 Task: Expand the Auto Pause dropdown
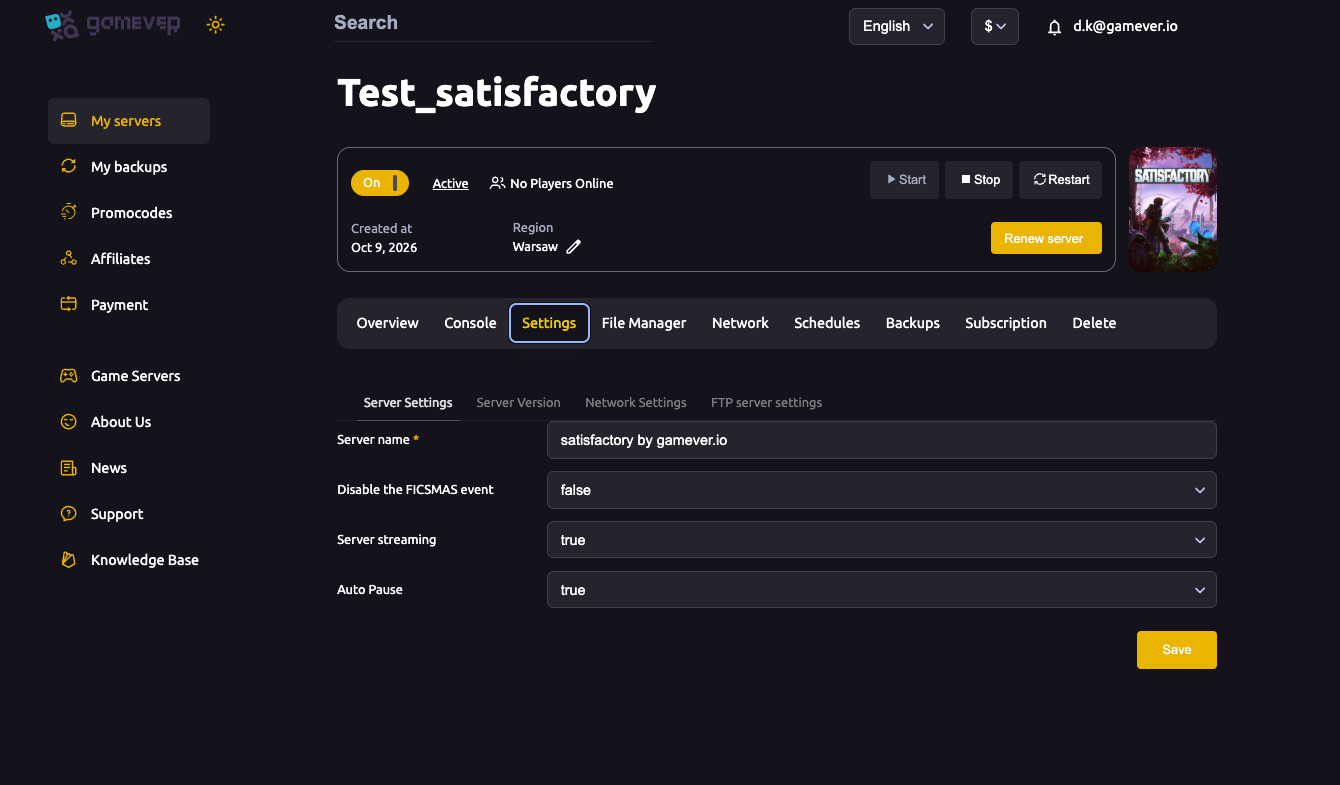[882, 590]
